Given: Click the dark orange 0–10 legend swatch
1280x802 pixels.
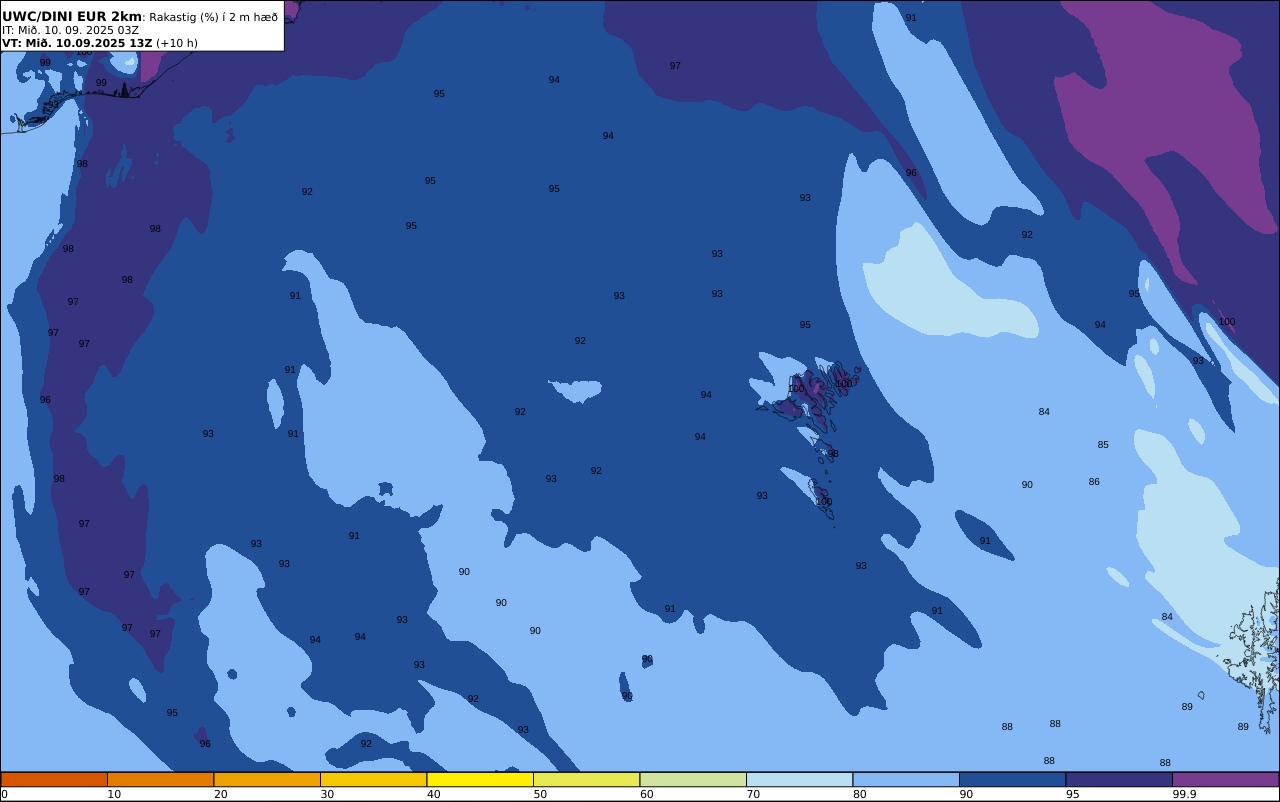Looking at the screenshot, I should (54, 779).
